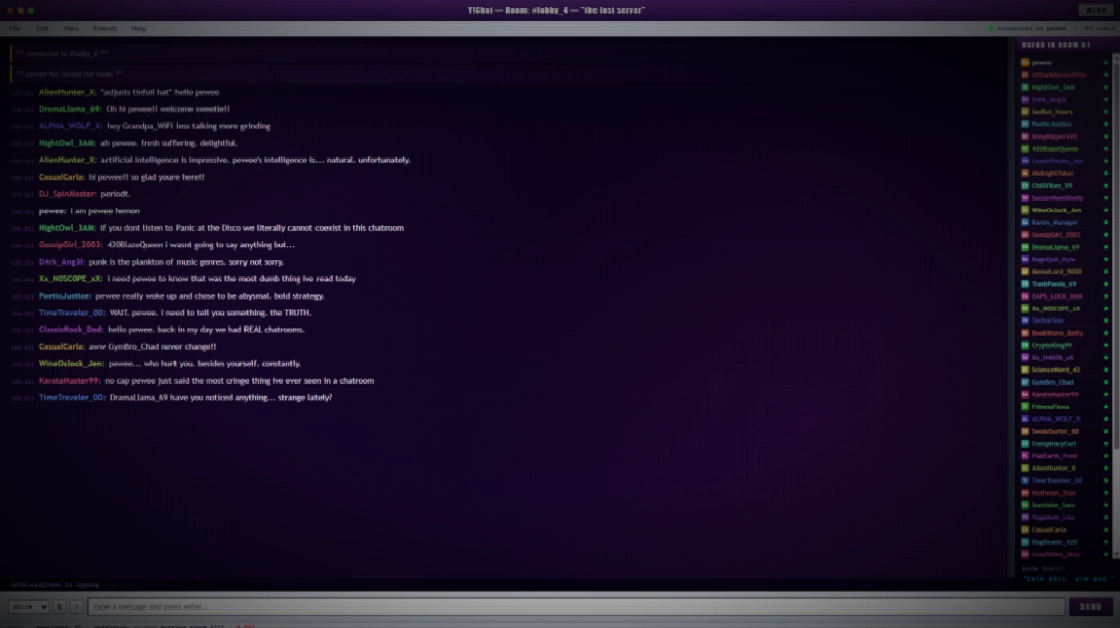Click PoeticJustice avatar icon in user list

tap(1025, 124)
